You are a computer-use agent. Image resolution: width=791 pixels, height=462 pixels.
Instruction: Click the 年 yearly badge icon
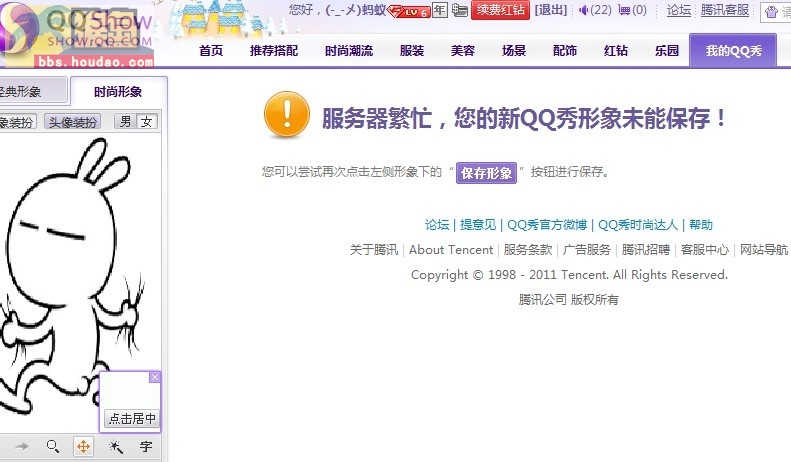440,10
